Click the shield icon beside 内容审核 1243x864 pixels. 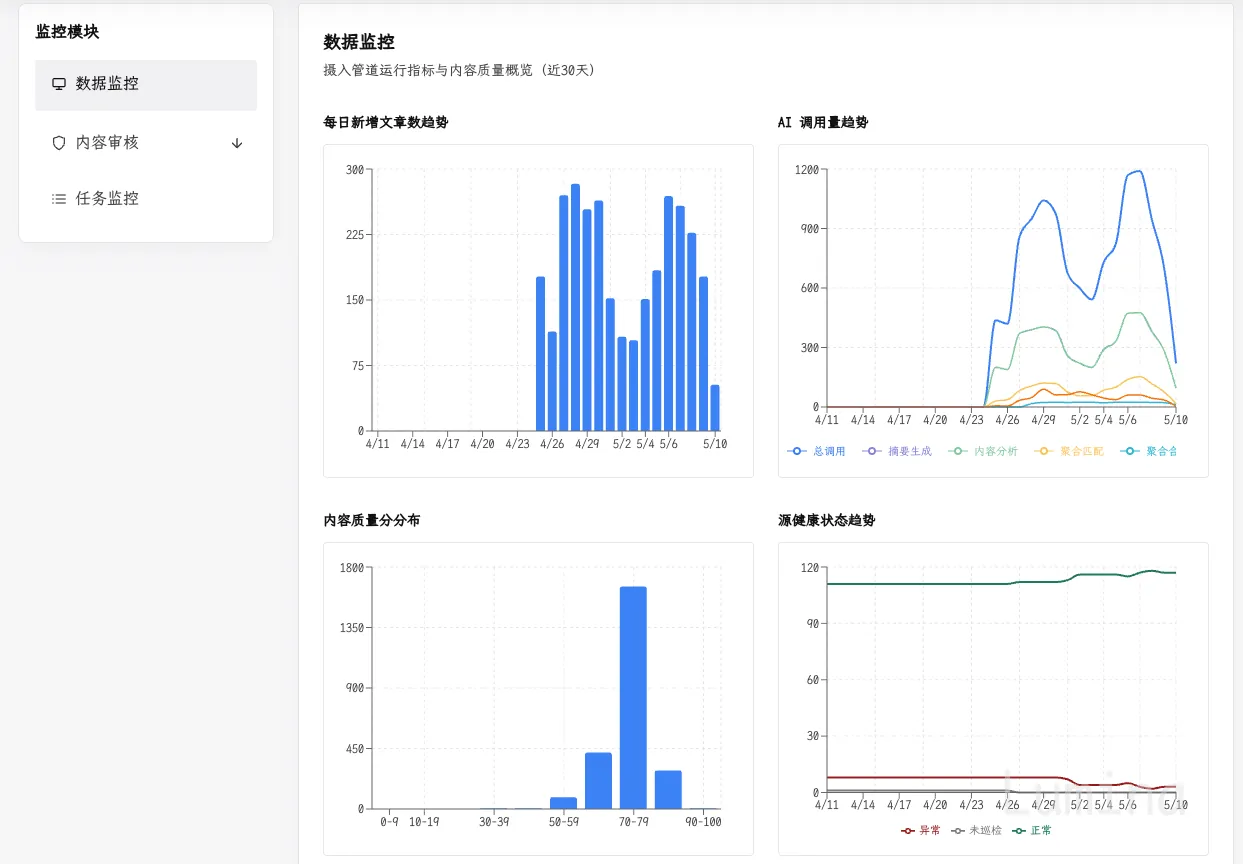[59, 143]
